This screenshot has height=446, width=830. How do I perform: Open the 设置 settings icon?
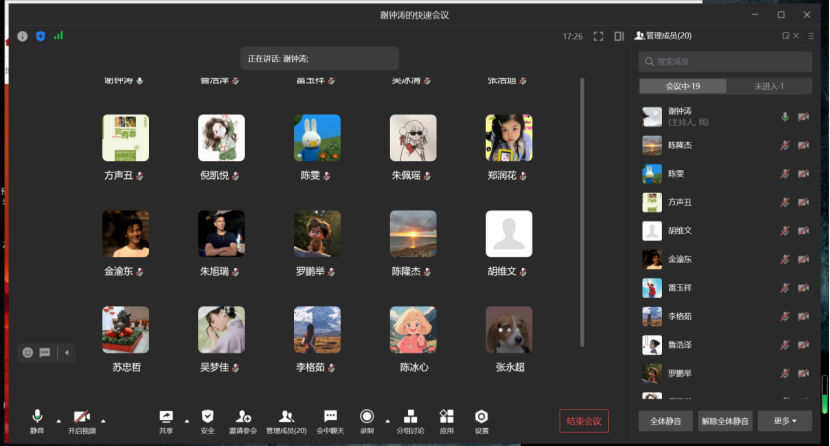click(481, 417)
